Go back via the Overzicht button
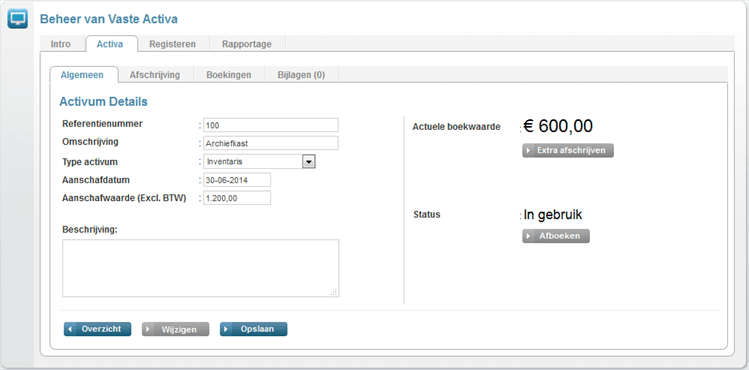 97,329
